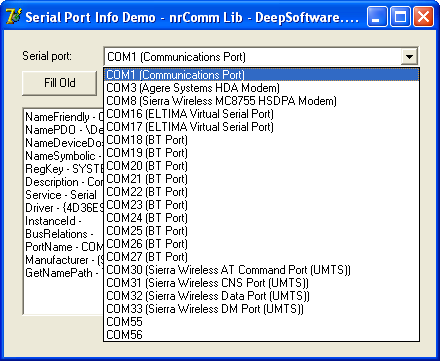Select the COM55 entry
Screen dimensions: 440x361
(x=262, y=322)
